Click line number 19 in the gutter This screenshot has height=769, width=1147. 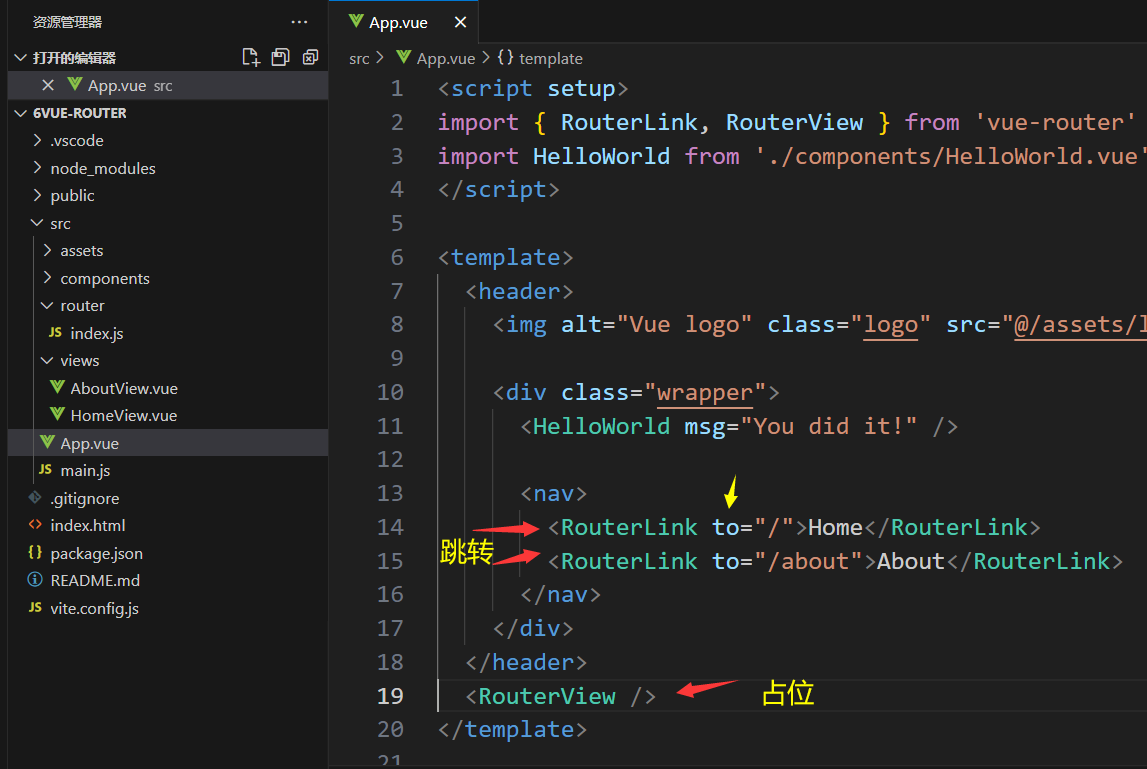click(390, 696)
